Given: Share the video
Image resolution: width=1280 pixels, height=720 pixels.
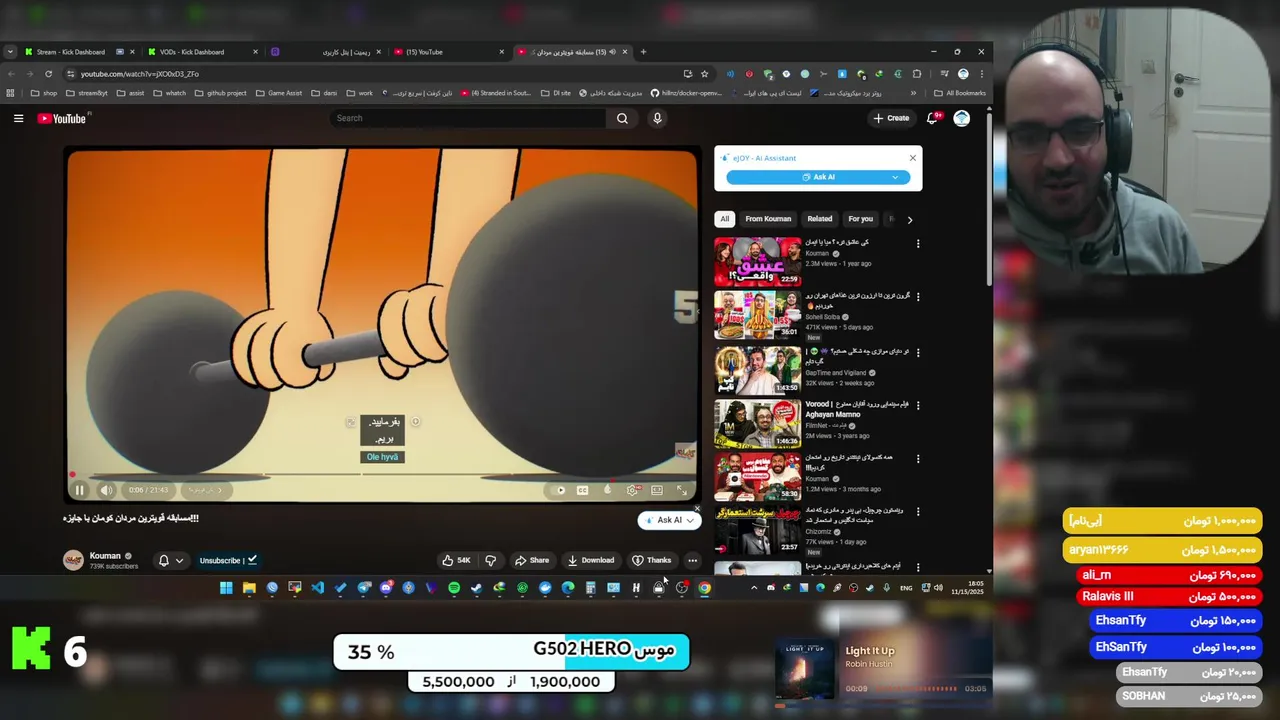Looking at the screenshot, I should (532, 560).
